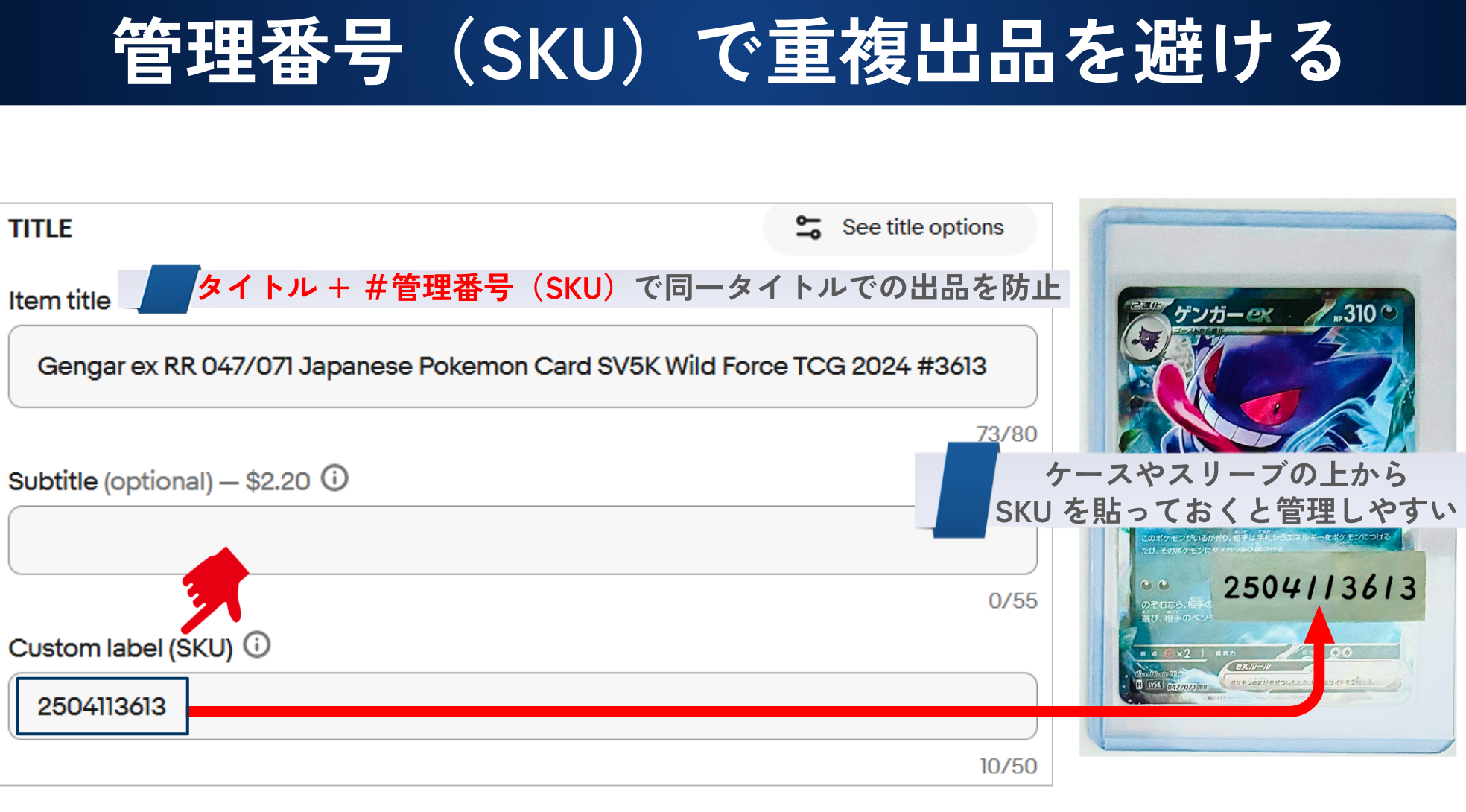Click the Subtitle (optional) $2.20 label

click(159, 481)
